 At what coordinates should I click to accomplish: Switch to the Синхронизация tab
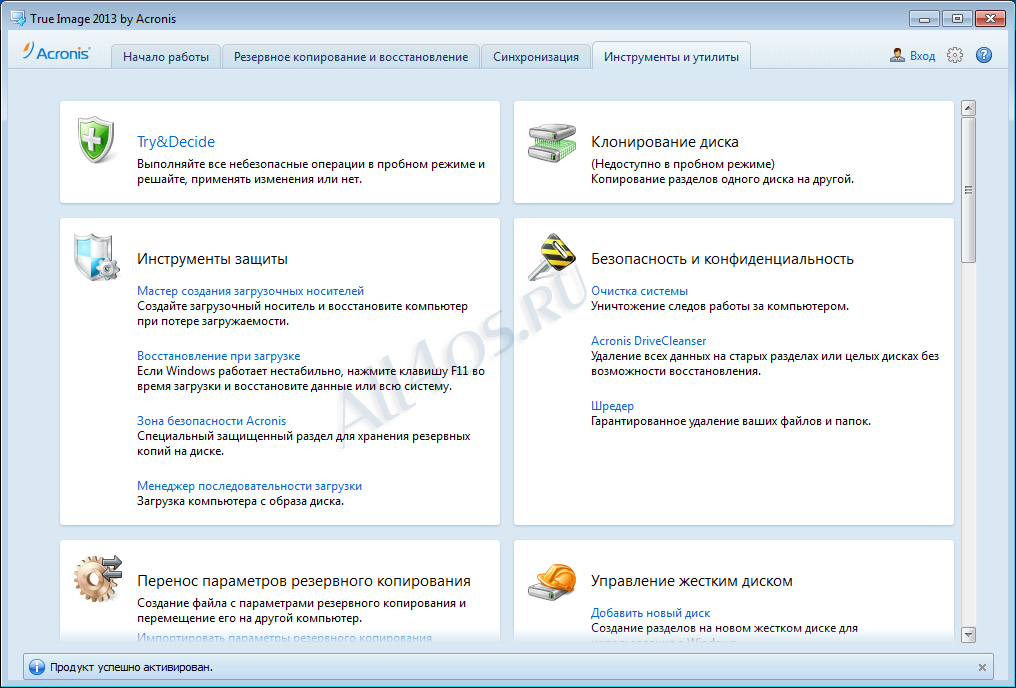click(x=536, y=57)
